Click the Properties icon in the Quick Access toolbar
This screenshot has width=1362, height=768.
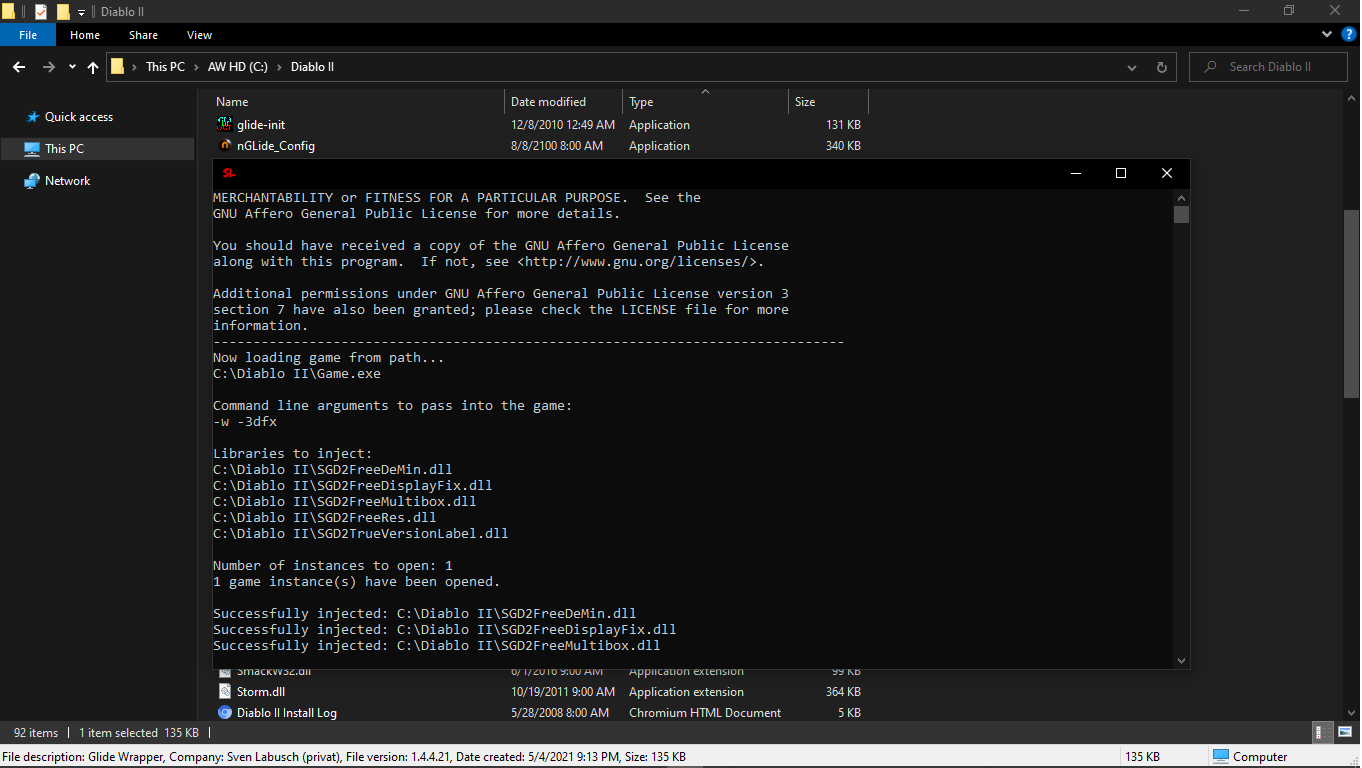(x=41, y=11)
